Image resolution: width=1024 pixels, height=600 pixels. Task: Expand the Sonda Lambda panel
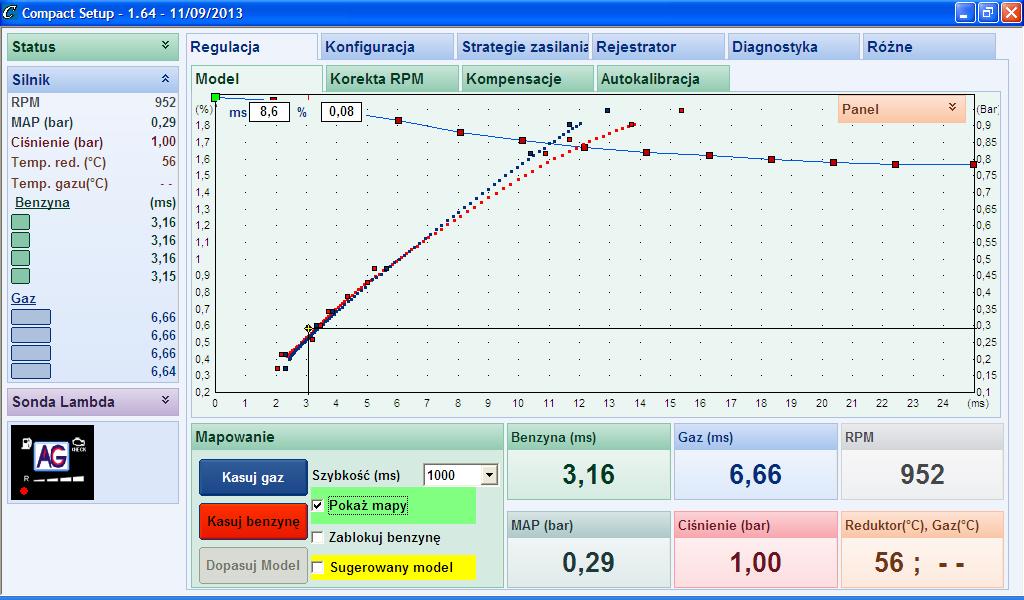[x=165, y=400]
